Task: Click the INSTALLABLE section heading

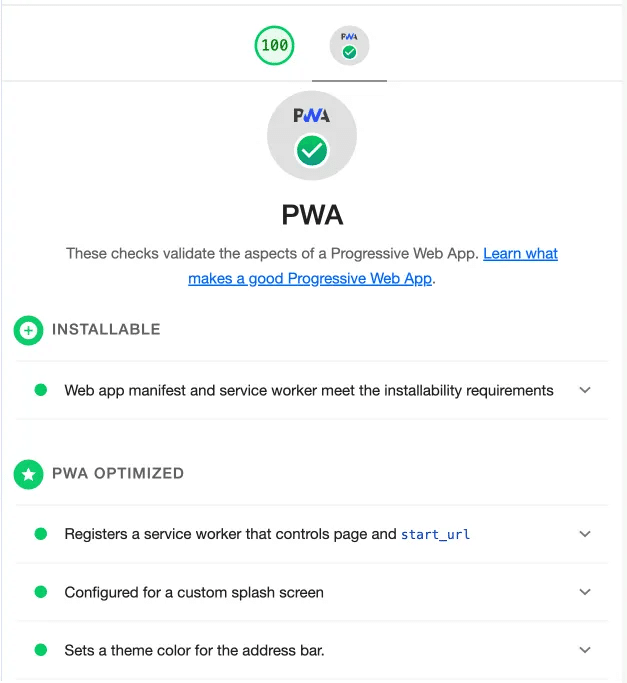Action: pyautogui.click(x=106, y=330)
